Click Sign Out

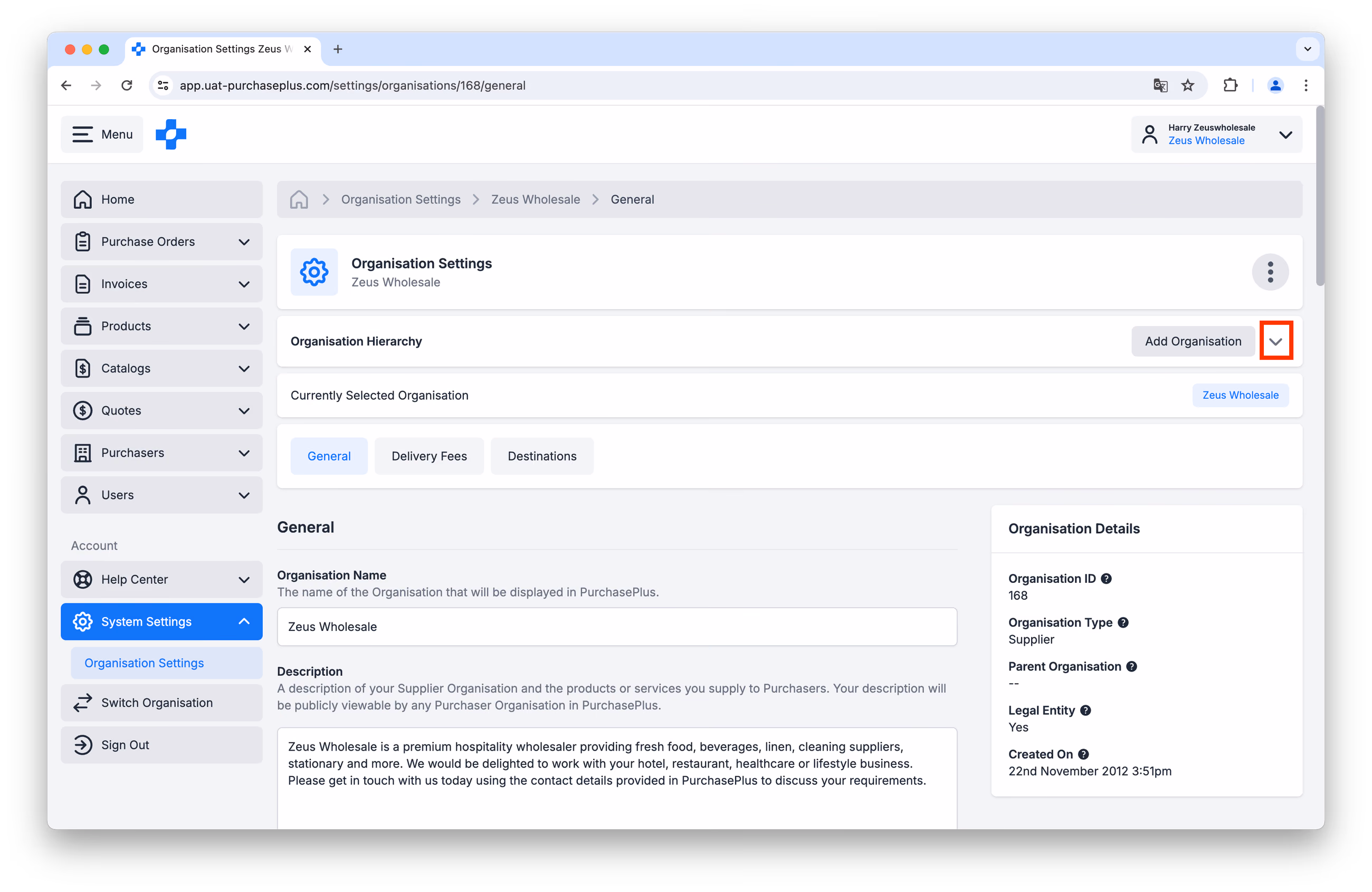pyautogui.click(x=161, y=745)
